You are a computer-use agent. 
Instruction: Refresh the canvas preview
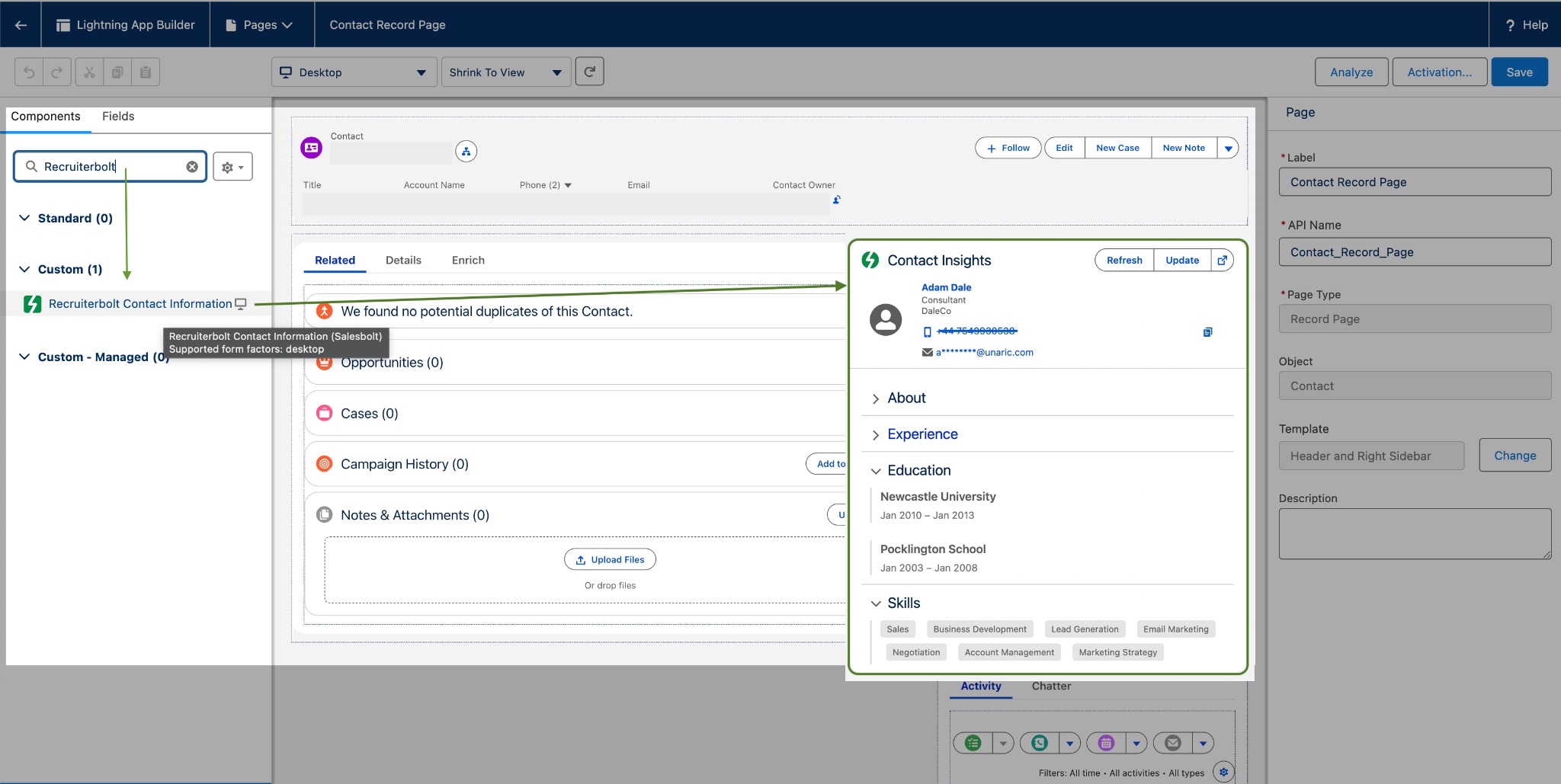(589, 72)
